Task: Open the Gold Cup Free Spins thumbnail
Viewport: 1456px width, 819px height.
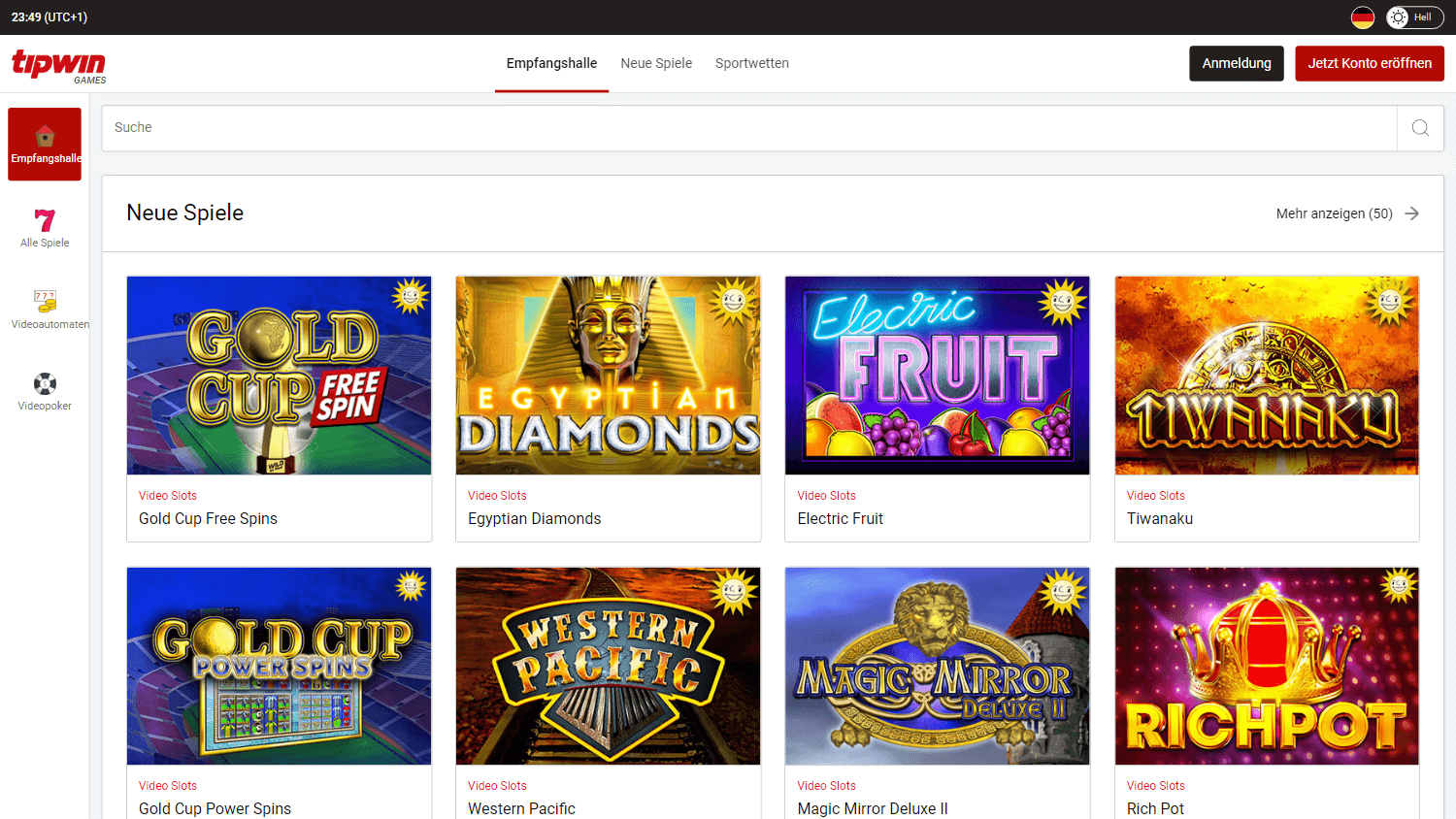Action: pyautogui.click(x=279, y=376)
